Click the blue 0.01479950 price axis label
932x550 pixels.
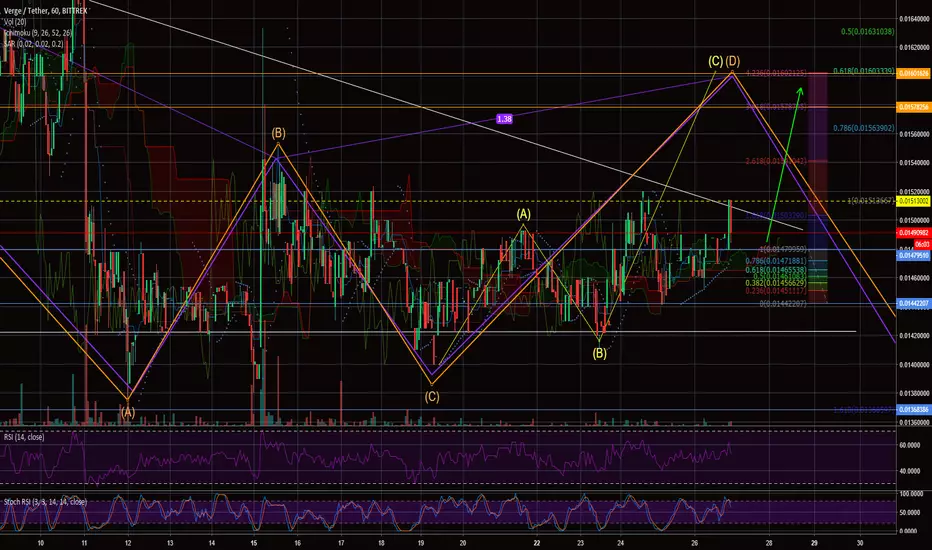click(913, 256)
